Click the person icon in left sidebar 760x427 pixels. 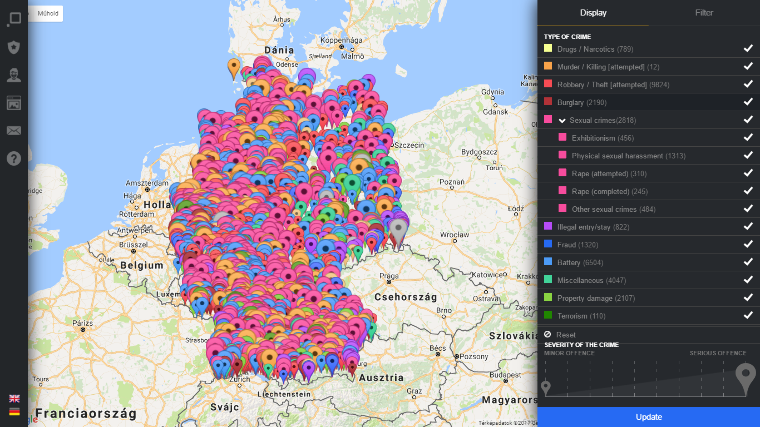click(14, 75)
